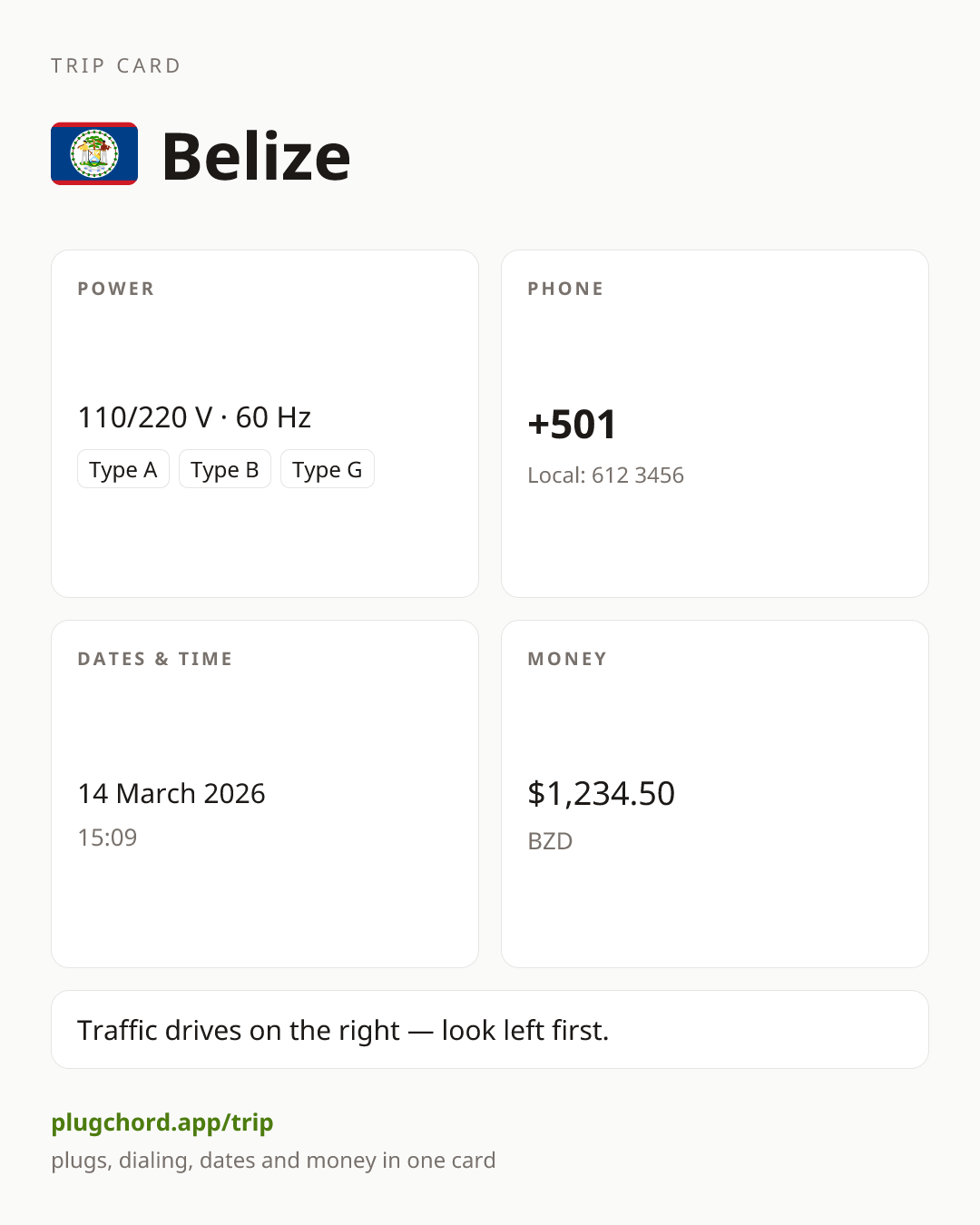Click the time 15:09
This screenshot has height=1225, width=980.
107,838
